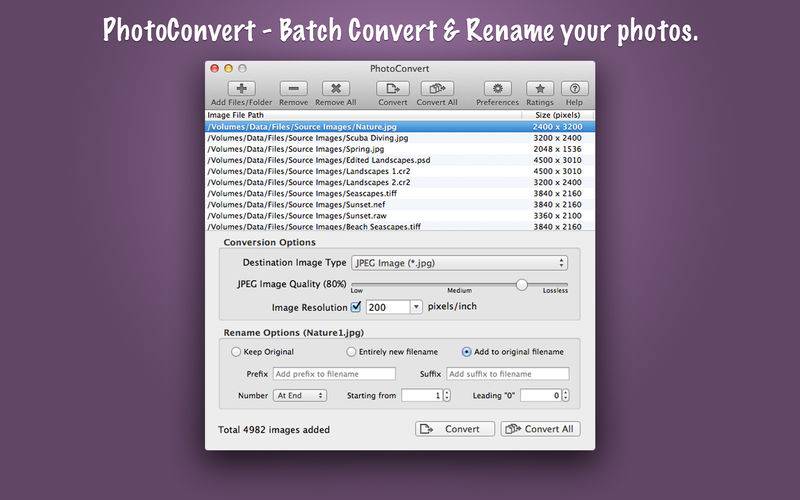Close the window with the red button
The image size is (800, 500).
tap(215, 68)
